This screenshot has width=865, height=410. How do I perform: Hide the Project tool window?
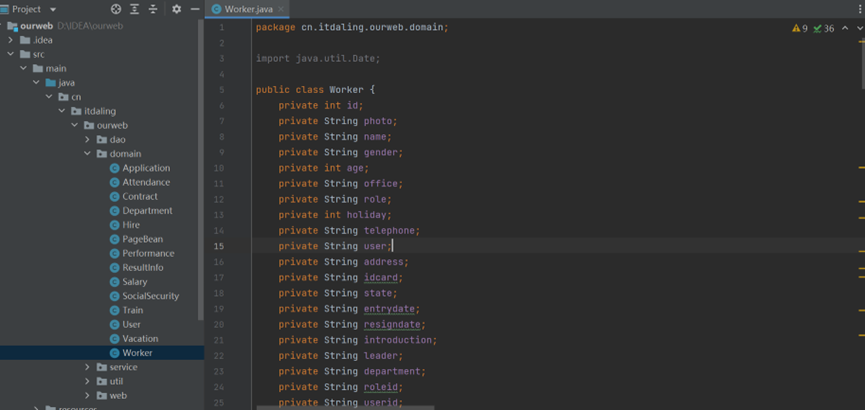[x=195, y=9]
